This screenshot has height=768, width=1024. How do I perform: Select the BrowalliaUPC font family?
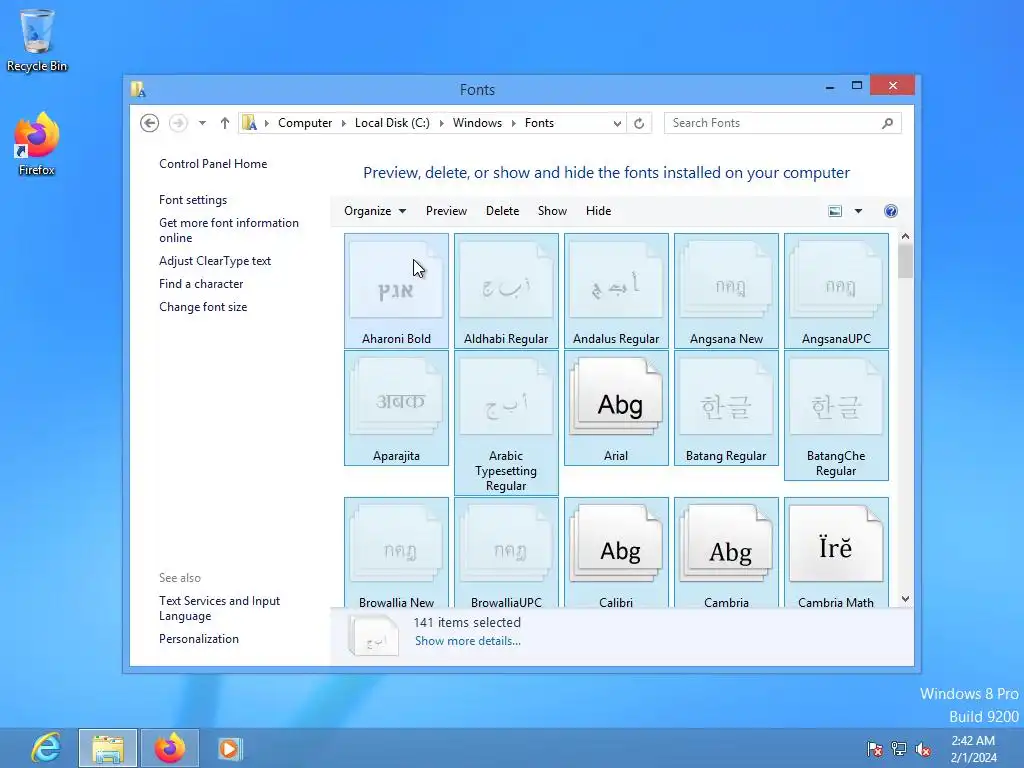(506, 552)
